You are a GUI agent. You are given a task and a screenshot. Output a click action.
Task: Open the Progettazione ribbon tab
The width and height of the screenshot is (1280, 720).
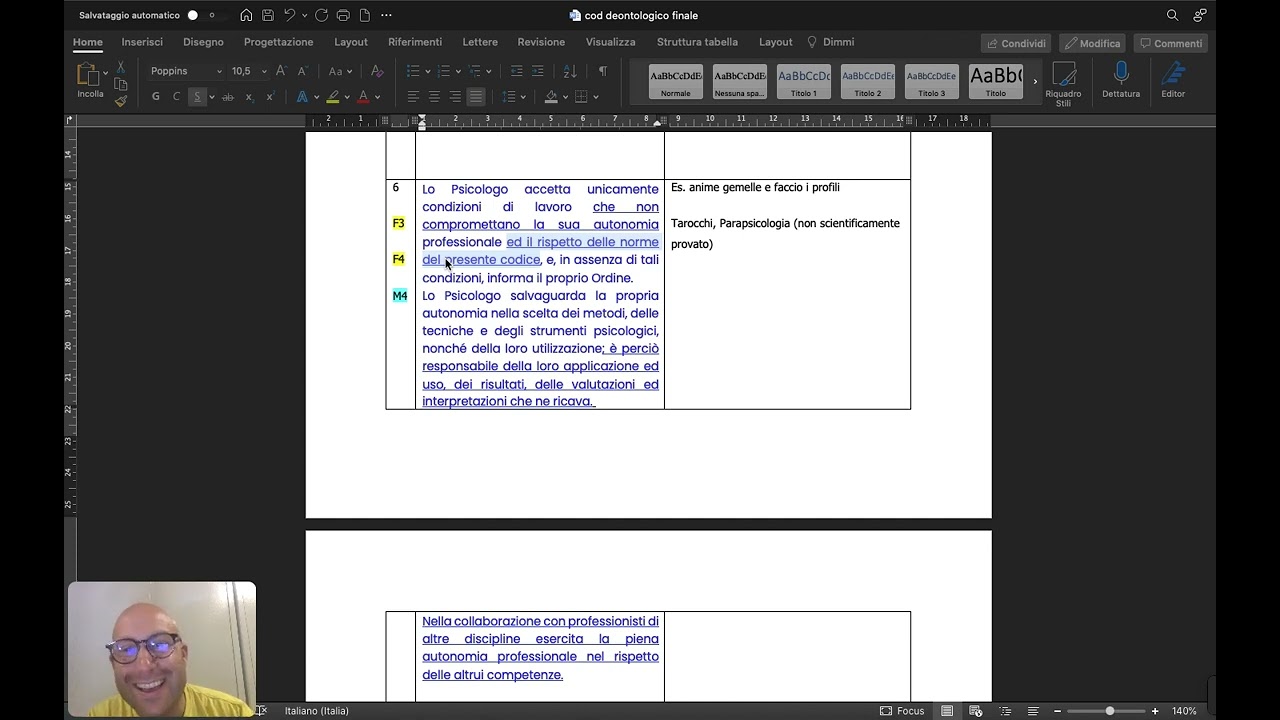[x=279, y=42]
